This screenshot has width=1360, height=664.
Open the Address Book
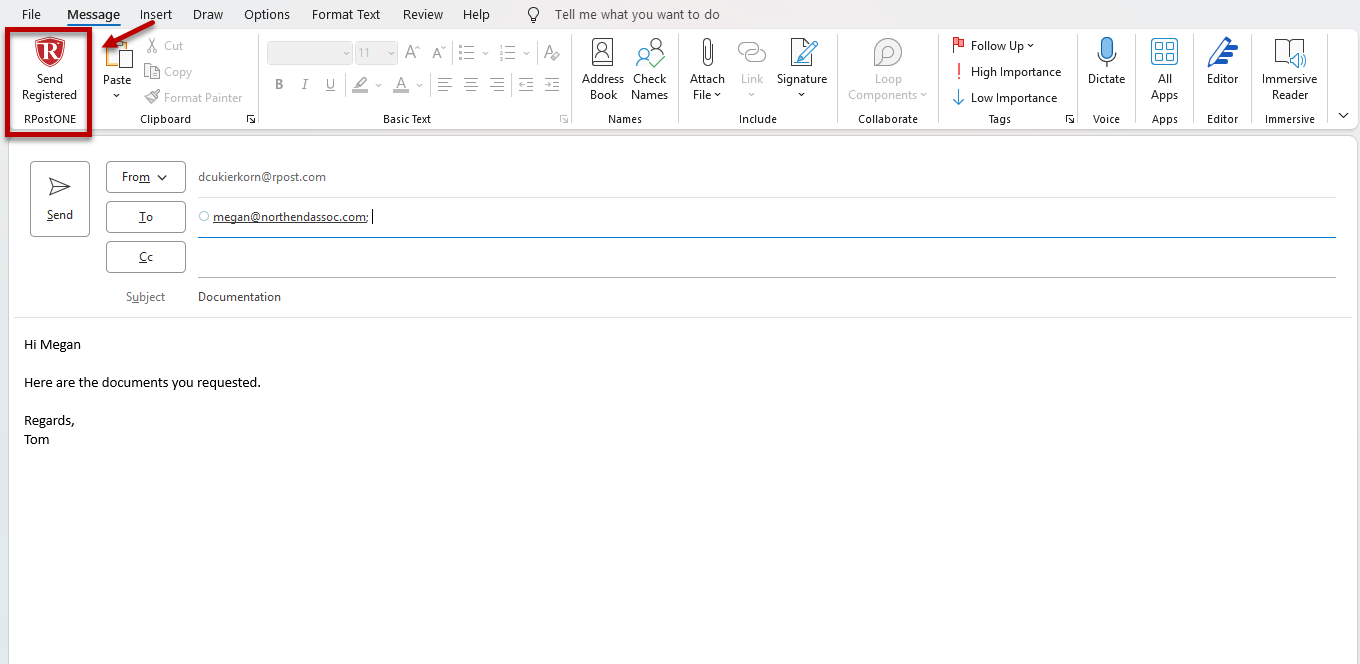point(603,68)
